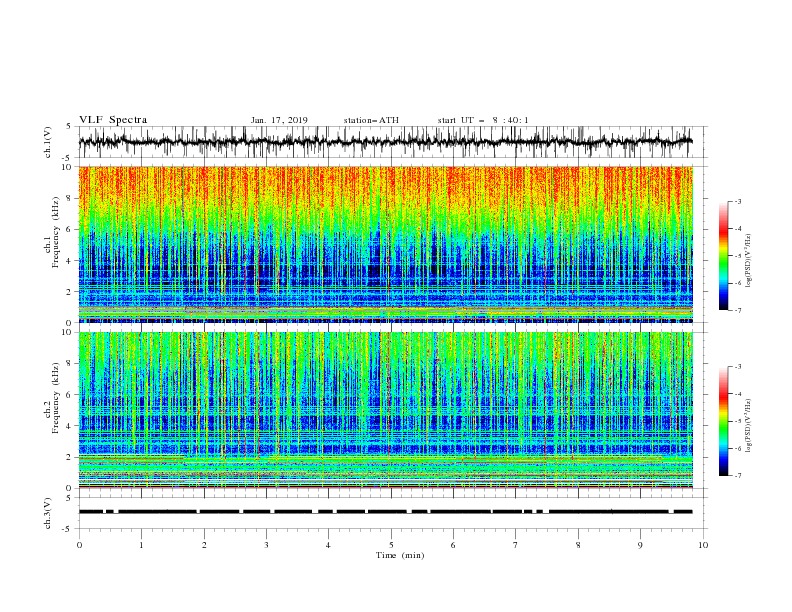792x612 pixels.
Task: Click the "start UT = 8 :40: 1" text
Action: click(x=483, y=120)
